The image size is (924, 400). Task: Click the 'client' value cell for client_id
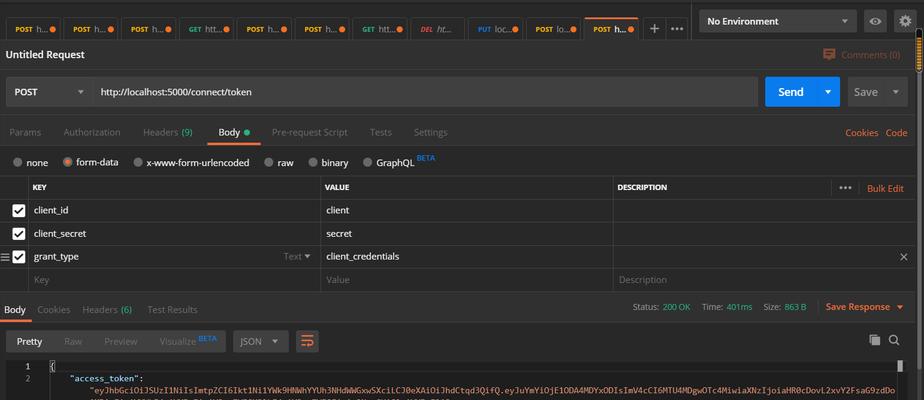pyautogui.click(x=467, y=210)
